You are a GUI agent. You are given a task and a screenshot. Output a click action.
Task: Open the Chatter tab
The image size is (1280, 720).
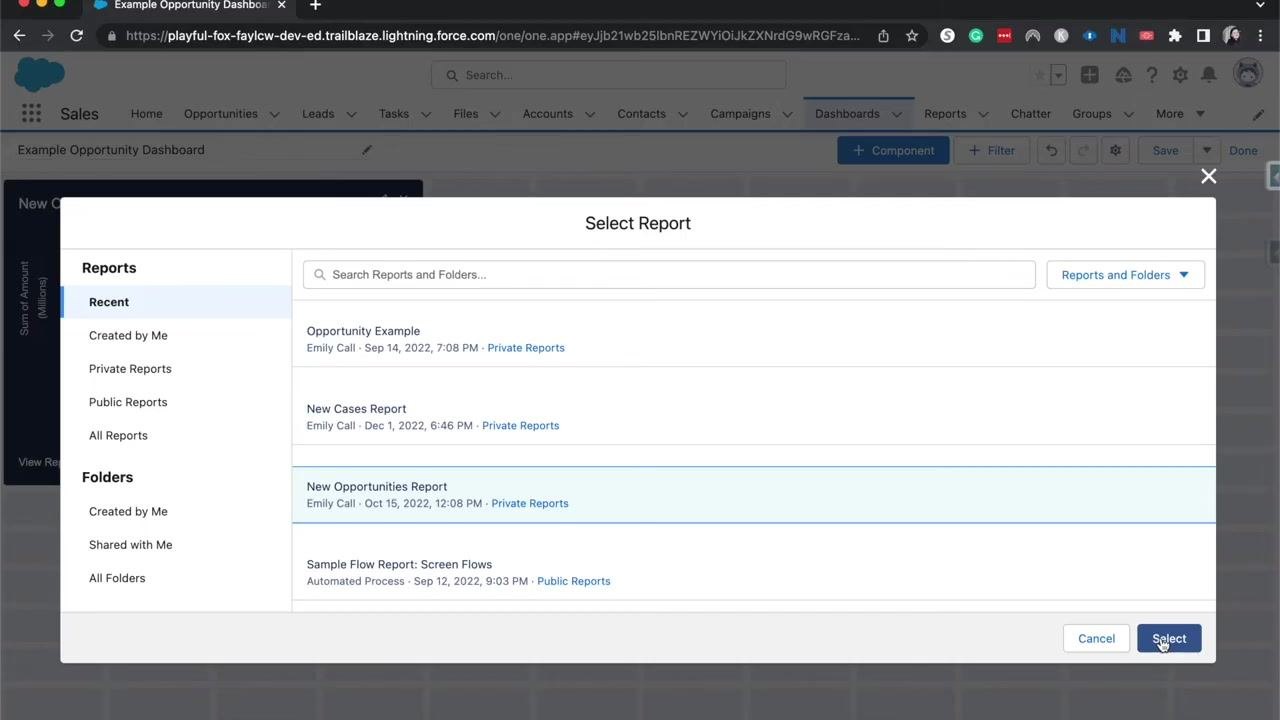tap(1030, 114)
